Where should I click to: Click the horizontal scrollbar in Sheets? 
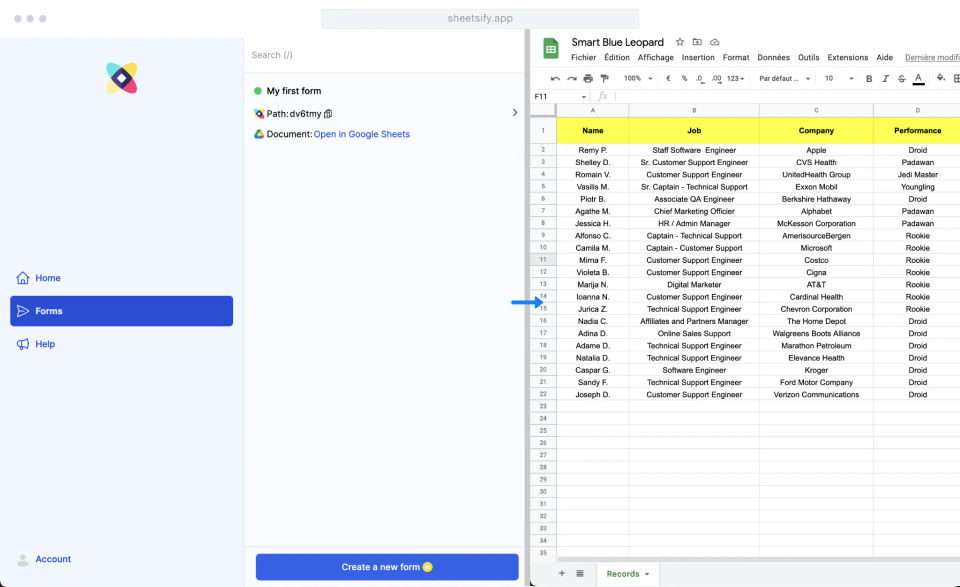[758, 559]
